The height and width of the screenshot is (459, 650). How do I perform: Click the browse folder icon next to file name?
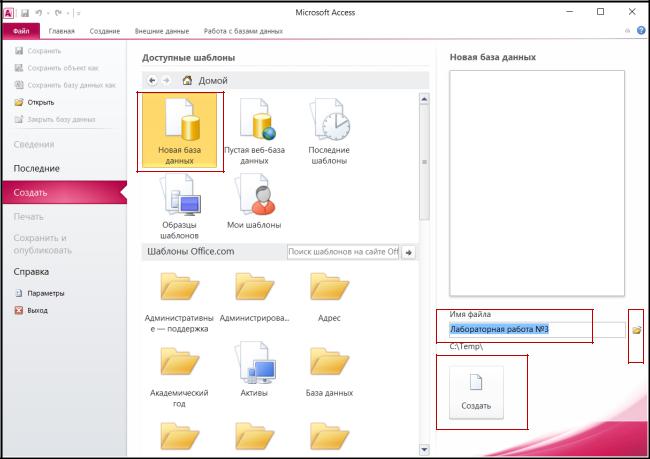636,330
